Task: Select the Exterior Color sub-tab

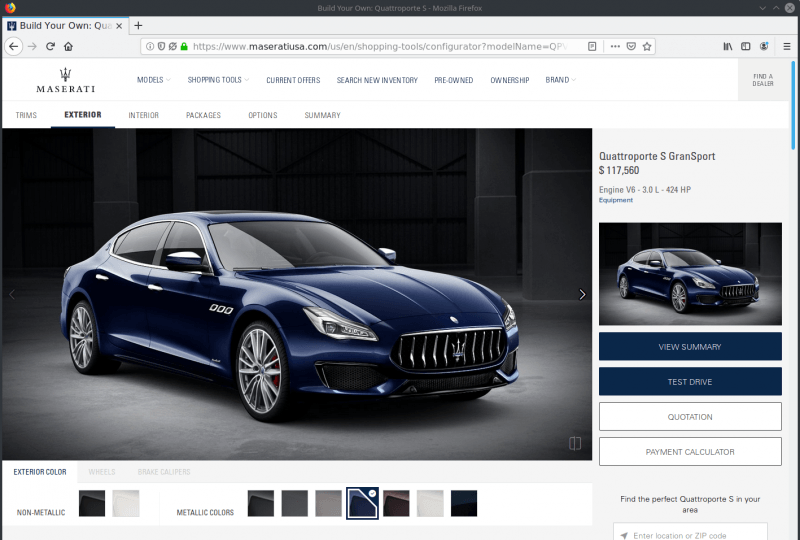Action: [x=40, y=472]
